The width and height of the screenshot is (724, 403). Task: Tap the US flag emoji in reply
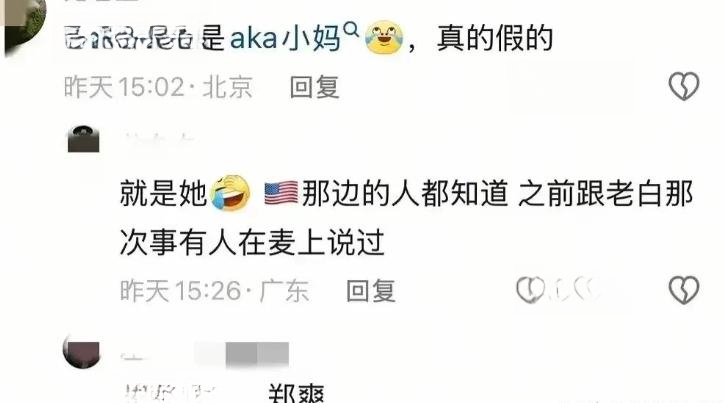tap(281, 193)
